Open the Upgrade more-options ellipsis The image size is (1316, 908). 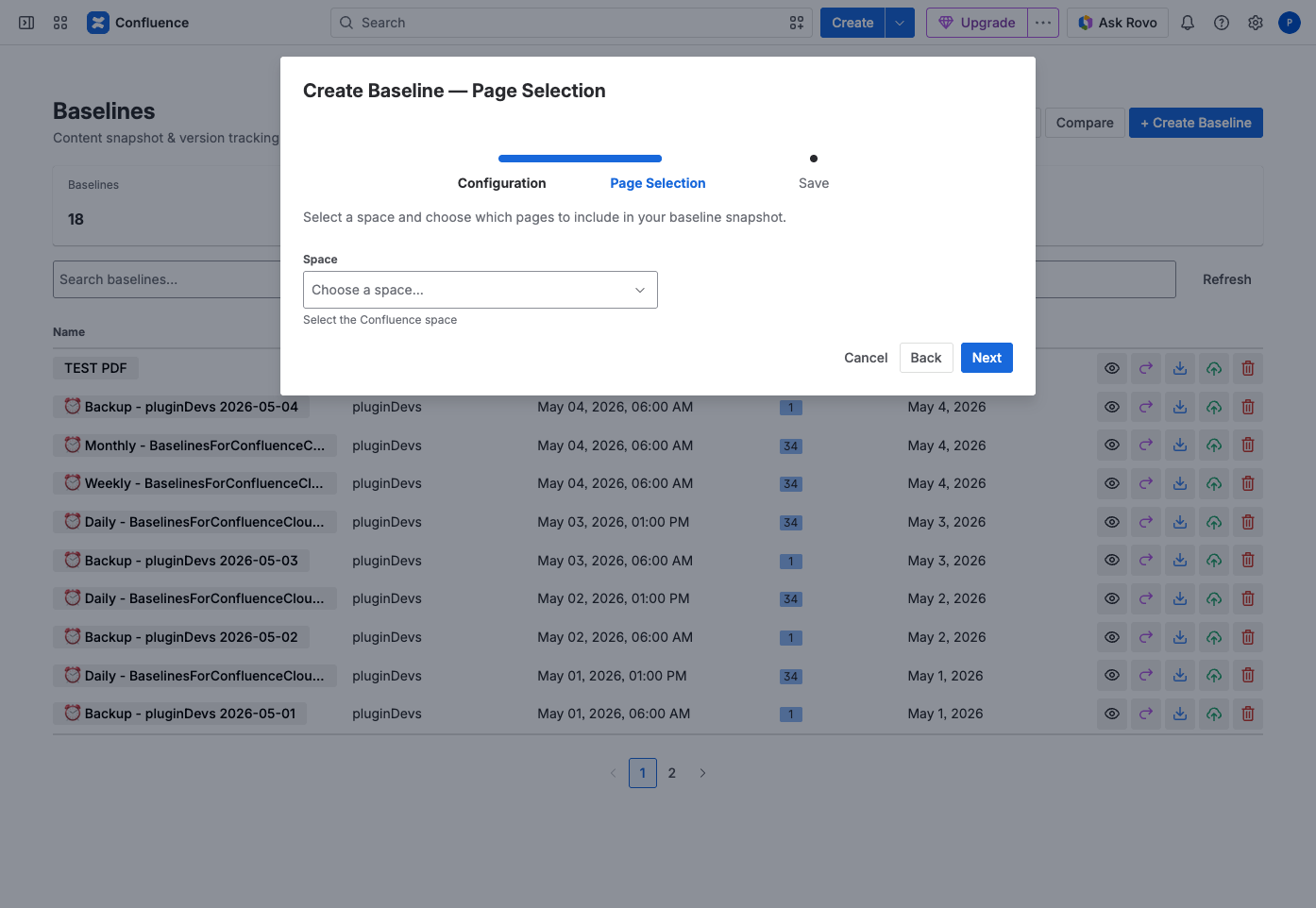(x=1043, y=23)
